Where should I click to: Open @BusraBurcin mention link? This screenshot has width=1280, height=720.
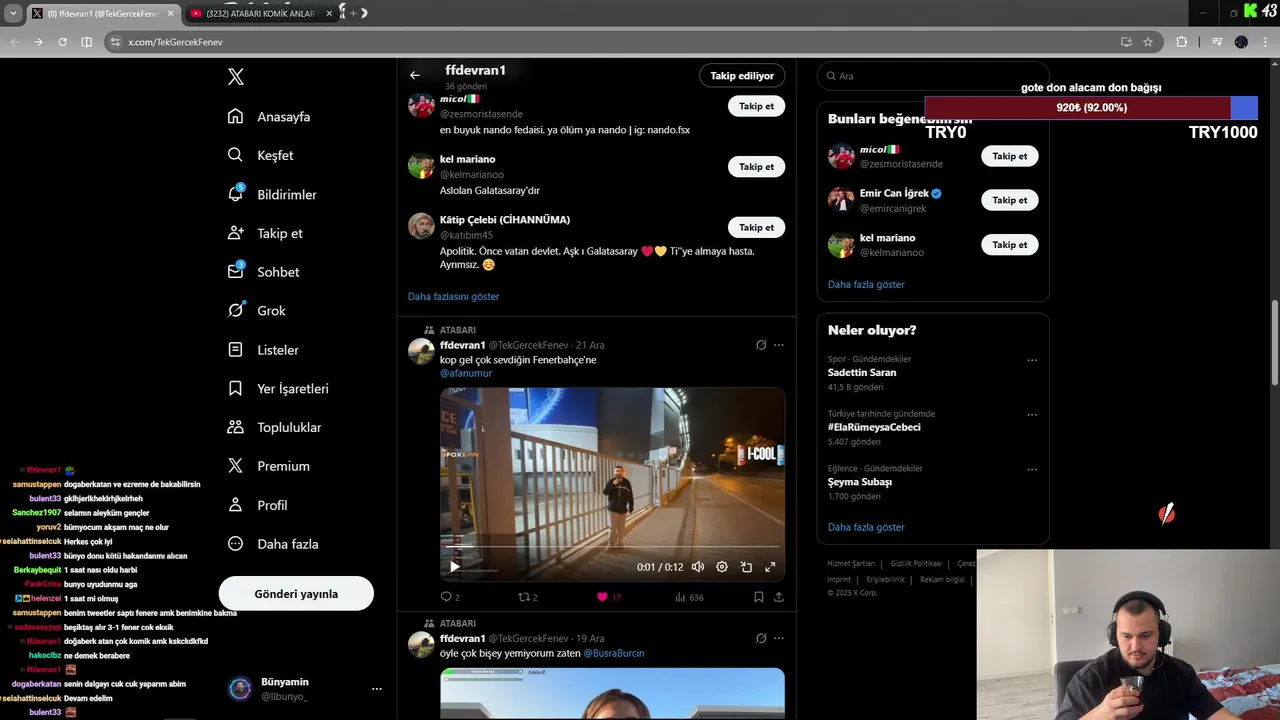coord(613,653)
